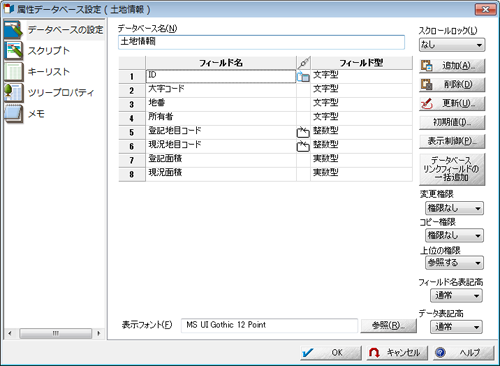500x366 pixels.
Task: Switch to キーリスト page
Action: click(49, 72)
